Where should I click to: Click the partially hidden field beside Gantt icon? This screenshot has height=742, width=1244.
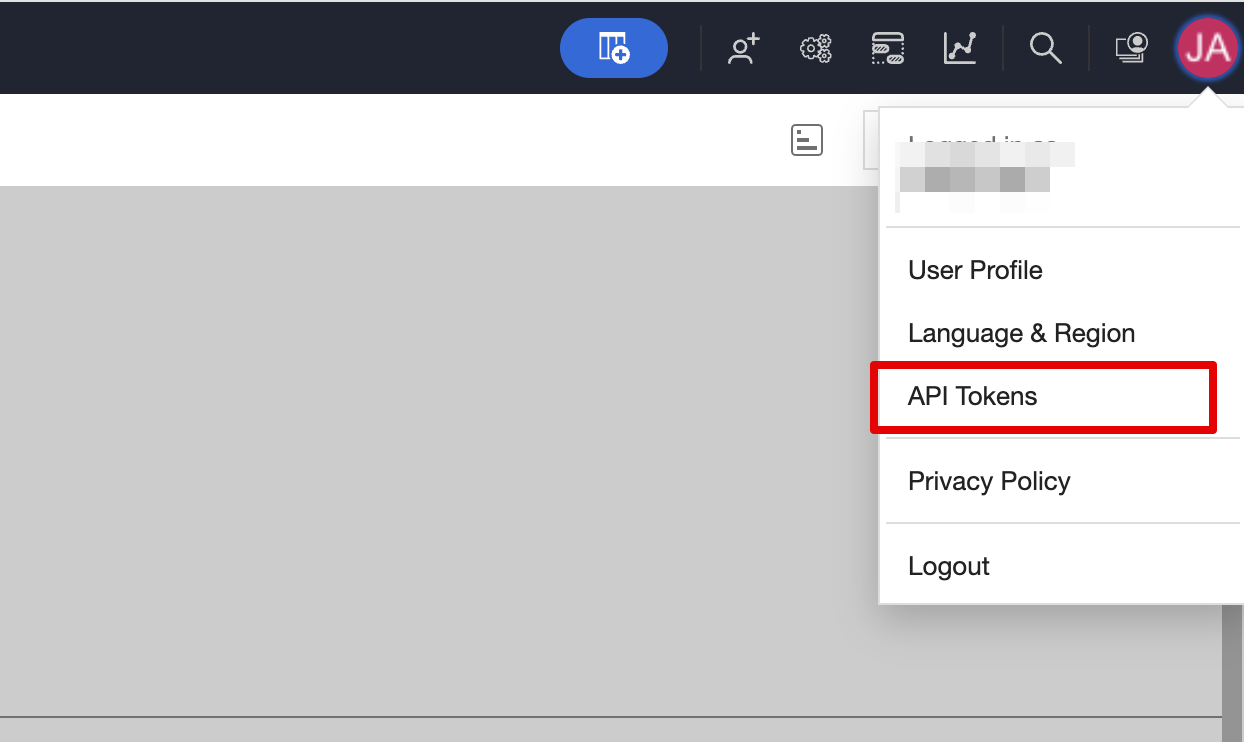(x=870, y=140)
